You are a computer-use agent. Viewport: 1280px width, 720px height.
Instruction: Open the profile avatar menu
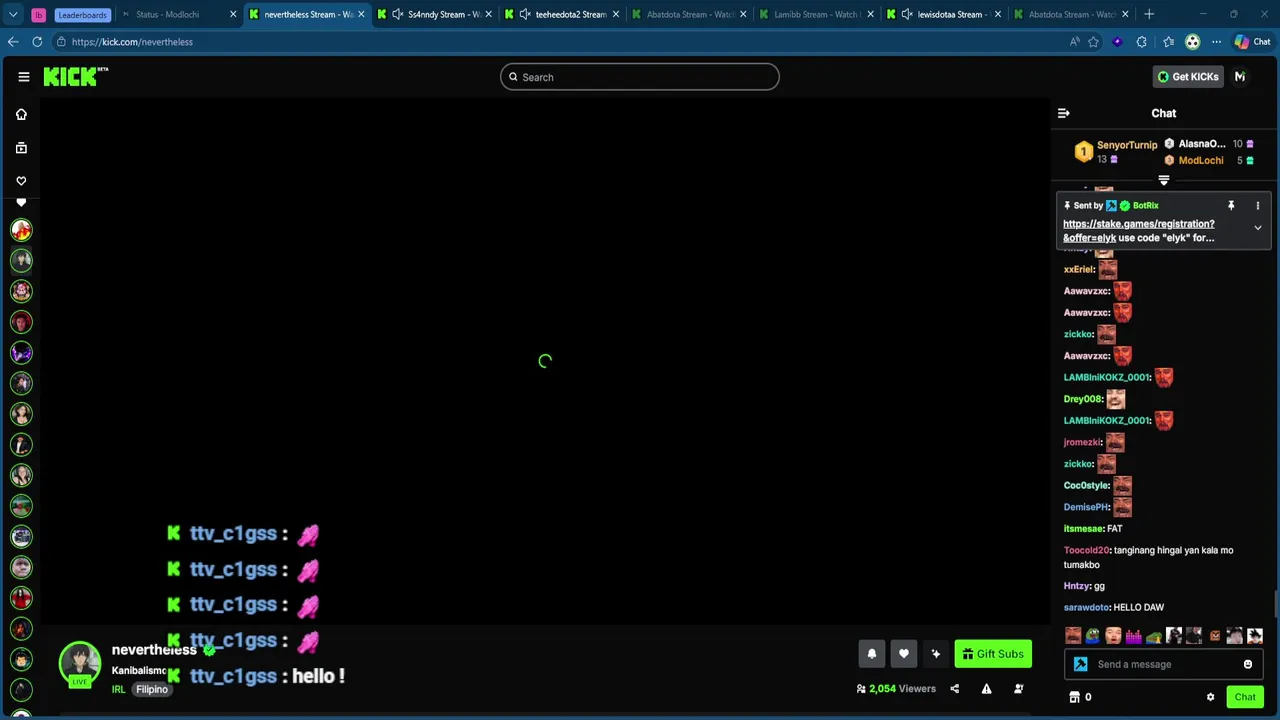(x=1240, y=77)
